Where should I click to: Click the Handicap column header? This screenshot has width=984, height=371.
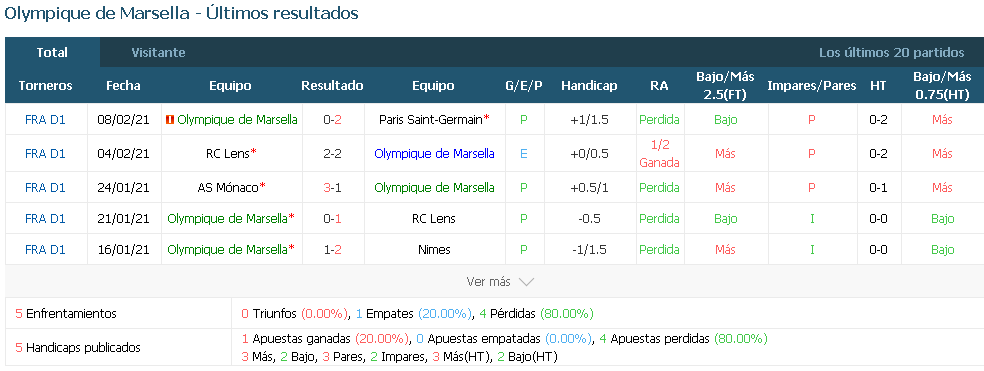point(589,86)
